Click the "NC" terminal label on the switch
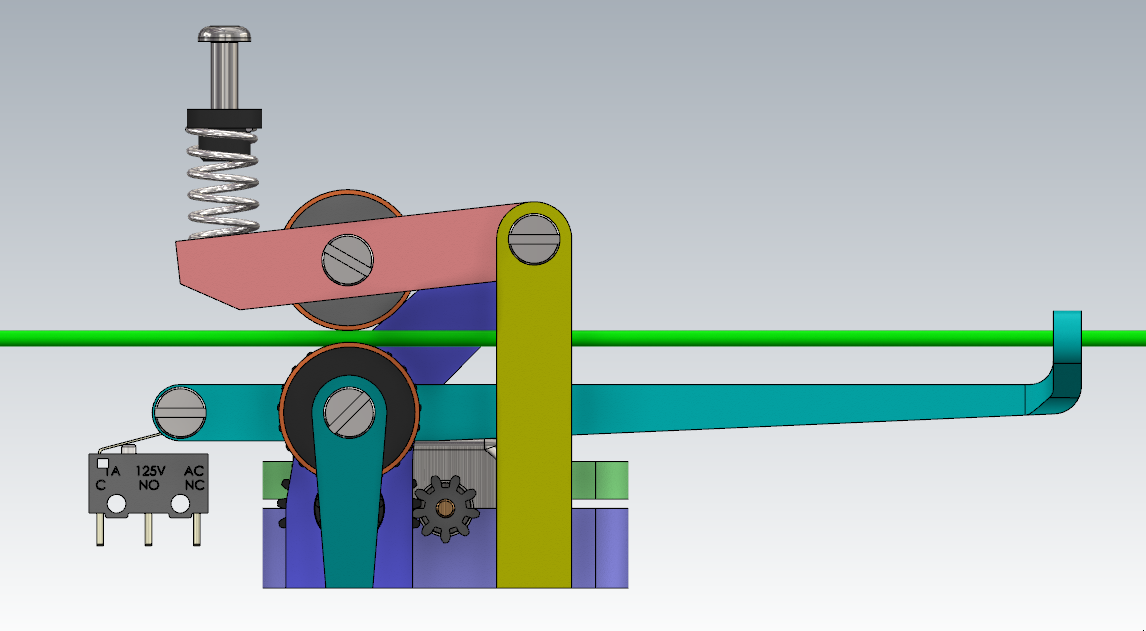The height and width of the screenshot is (631, 1146). (194, 485)
